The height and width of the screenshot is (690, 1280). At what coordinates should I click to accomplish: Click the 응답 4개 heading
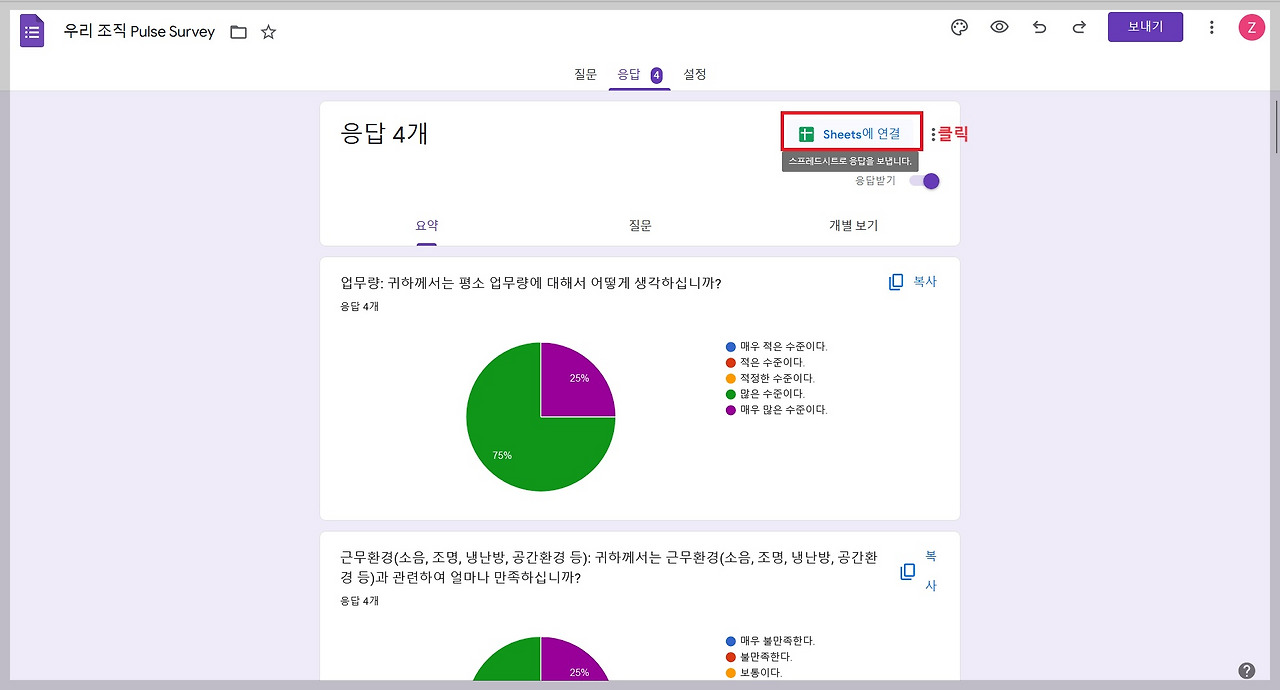coord(384,134)
